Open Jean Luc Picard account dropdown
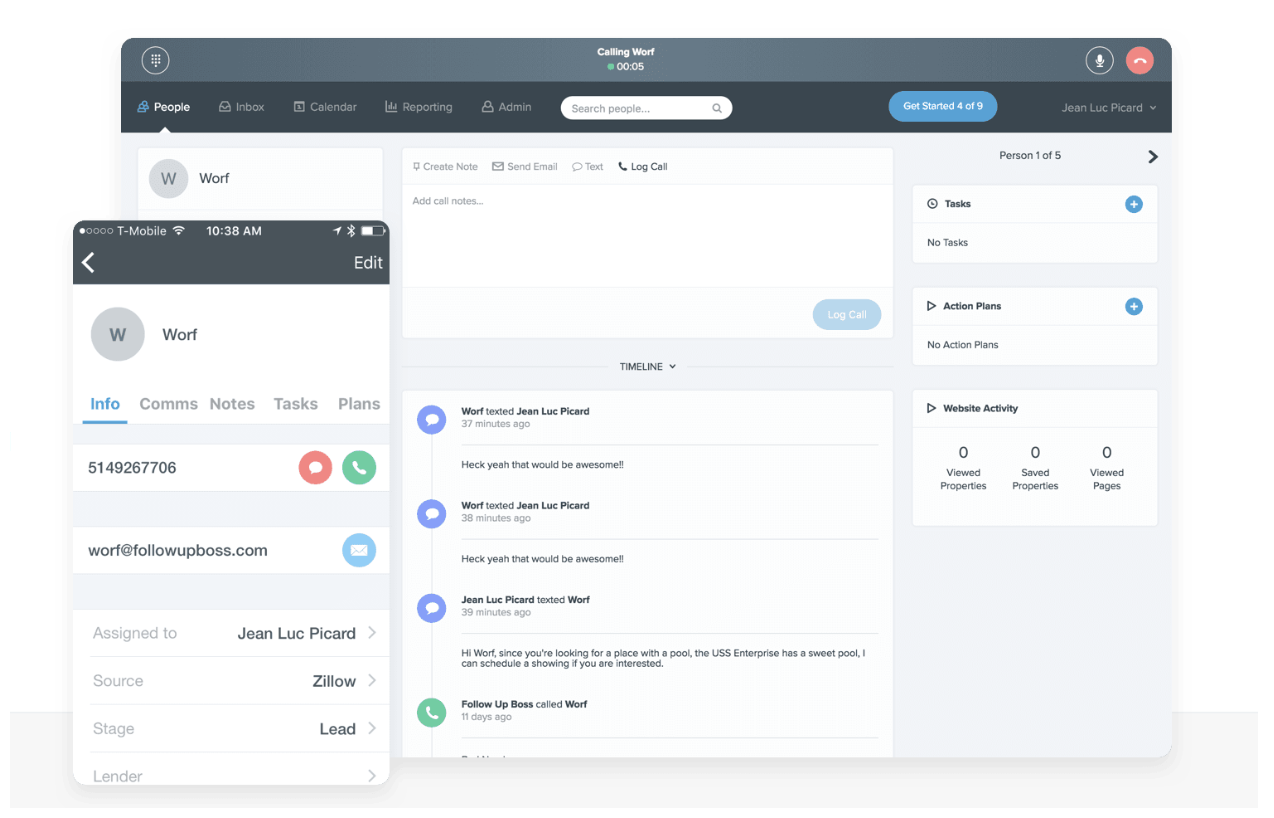The height and width of the screenshot is (818, 1274). click(1109, 108)
